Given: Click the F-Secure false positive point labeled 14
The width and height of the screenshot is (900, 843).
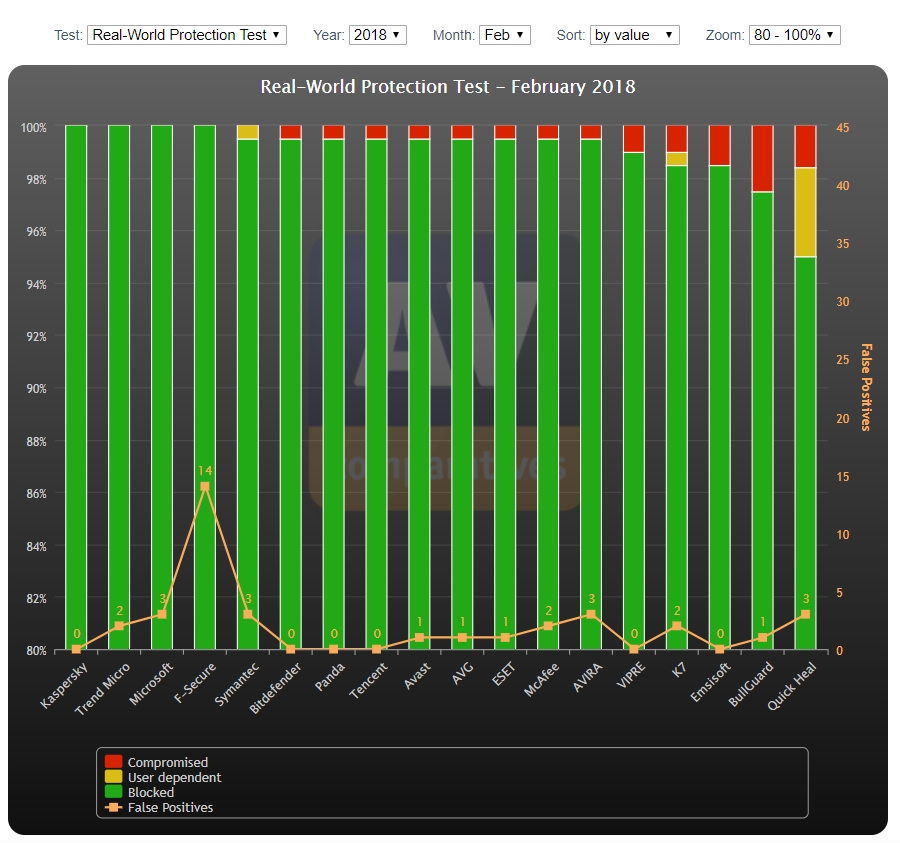Looking at the screenshot, I should click(205, 487).
